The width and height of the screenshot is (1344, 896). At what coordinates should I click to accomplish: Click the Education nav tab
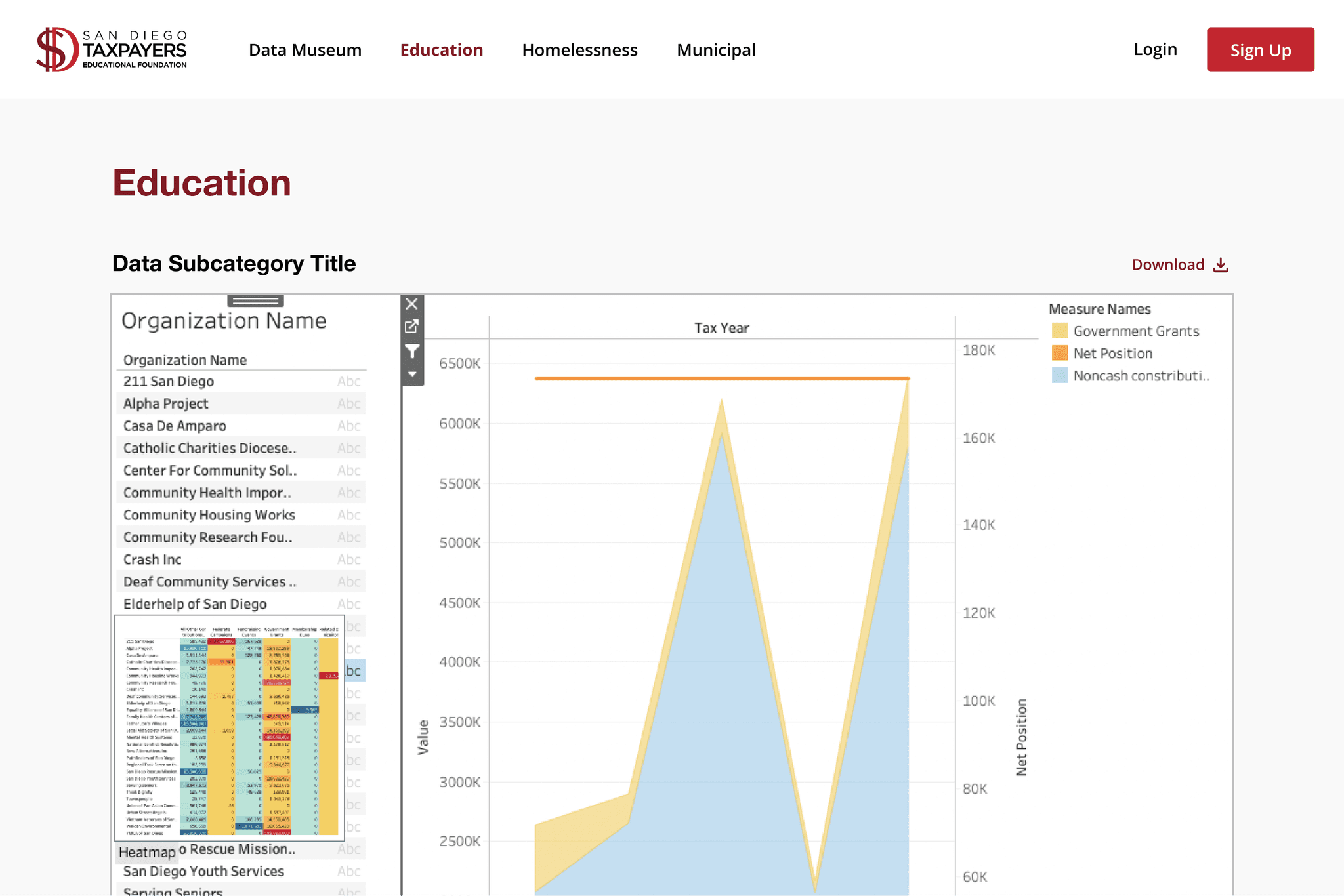coord(442,50)
